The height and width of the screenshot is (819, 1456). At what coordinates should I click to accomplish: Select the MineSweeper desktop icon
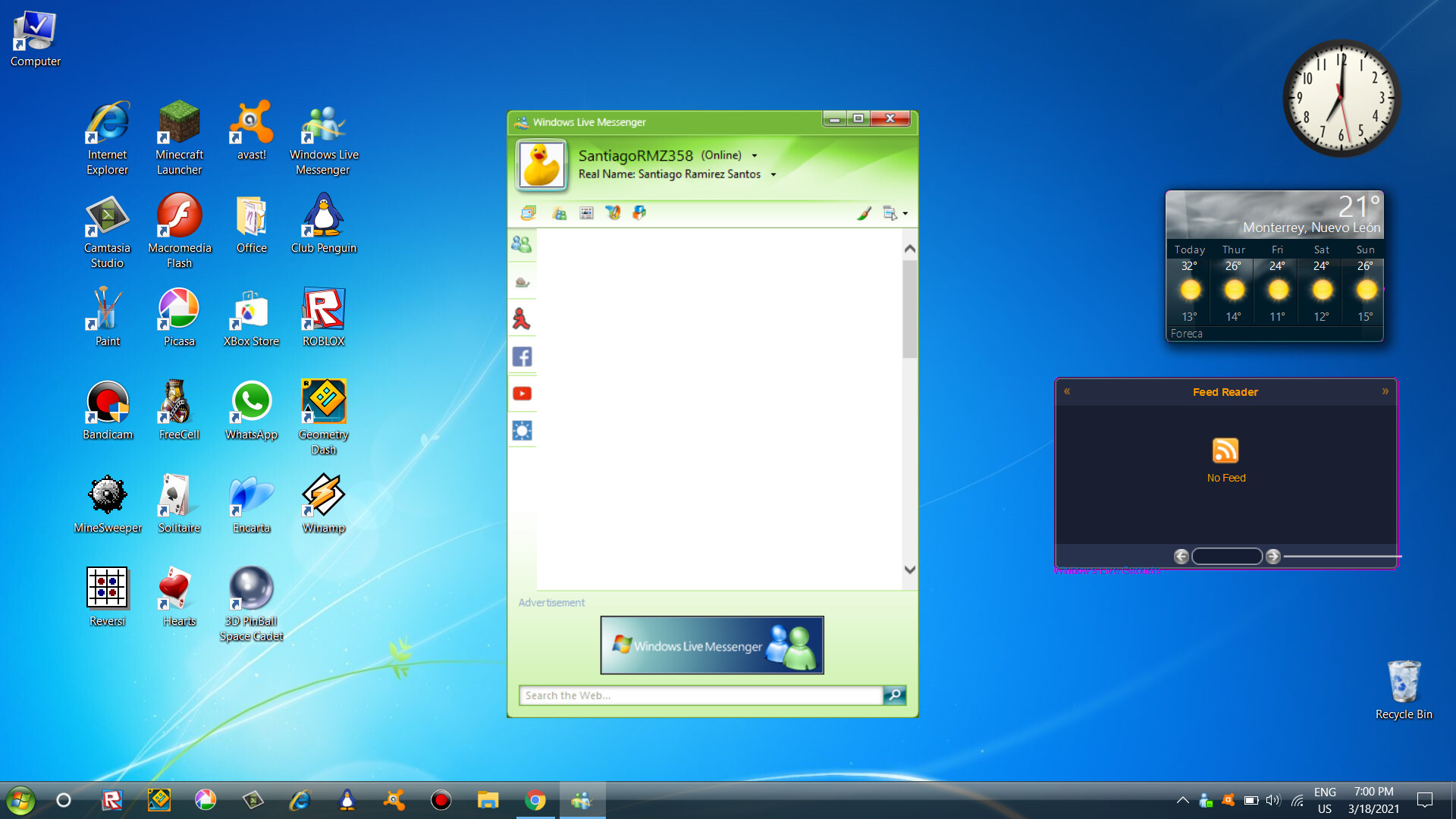click(108, 504)
